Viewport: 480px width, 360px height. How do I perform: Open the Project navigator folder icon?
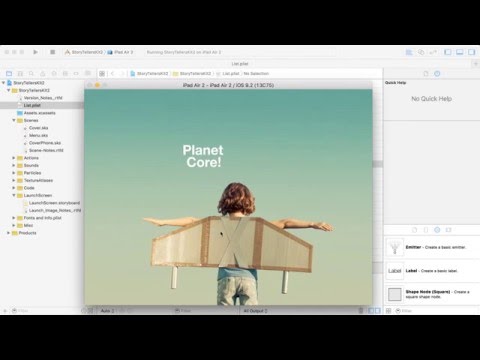click(x=9, y=73)
